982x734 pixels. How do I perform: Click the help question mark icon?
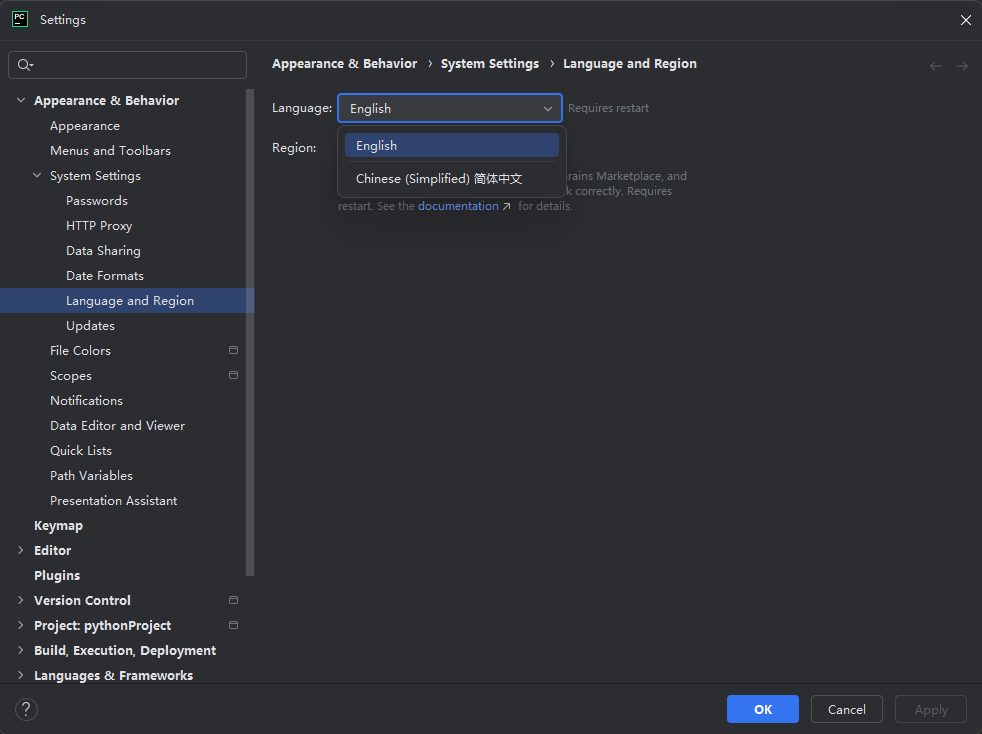click(26, 710)
